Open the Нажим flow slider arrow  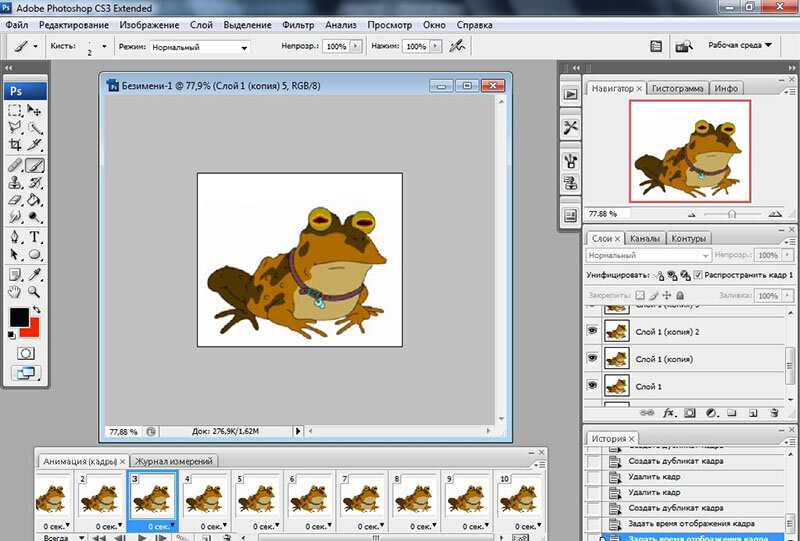click(x=435, y=46)
